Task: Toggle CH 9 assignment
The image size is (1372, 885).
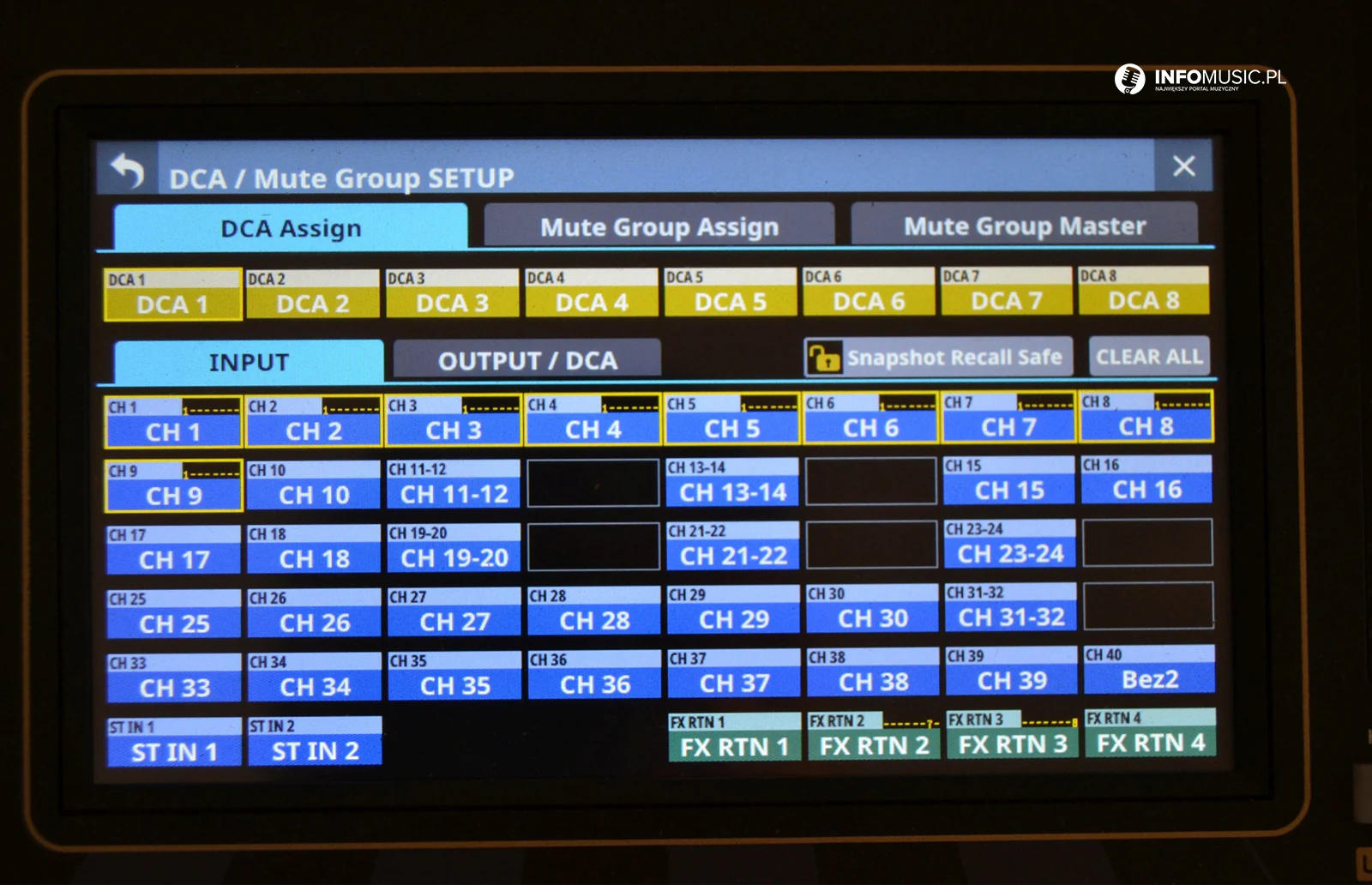Action: point(174,486)
